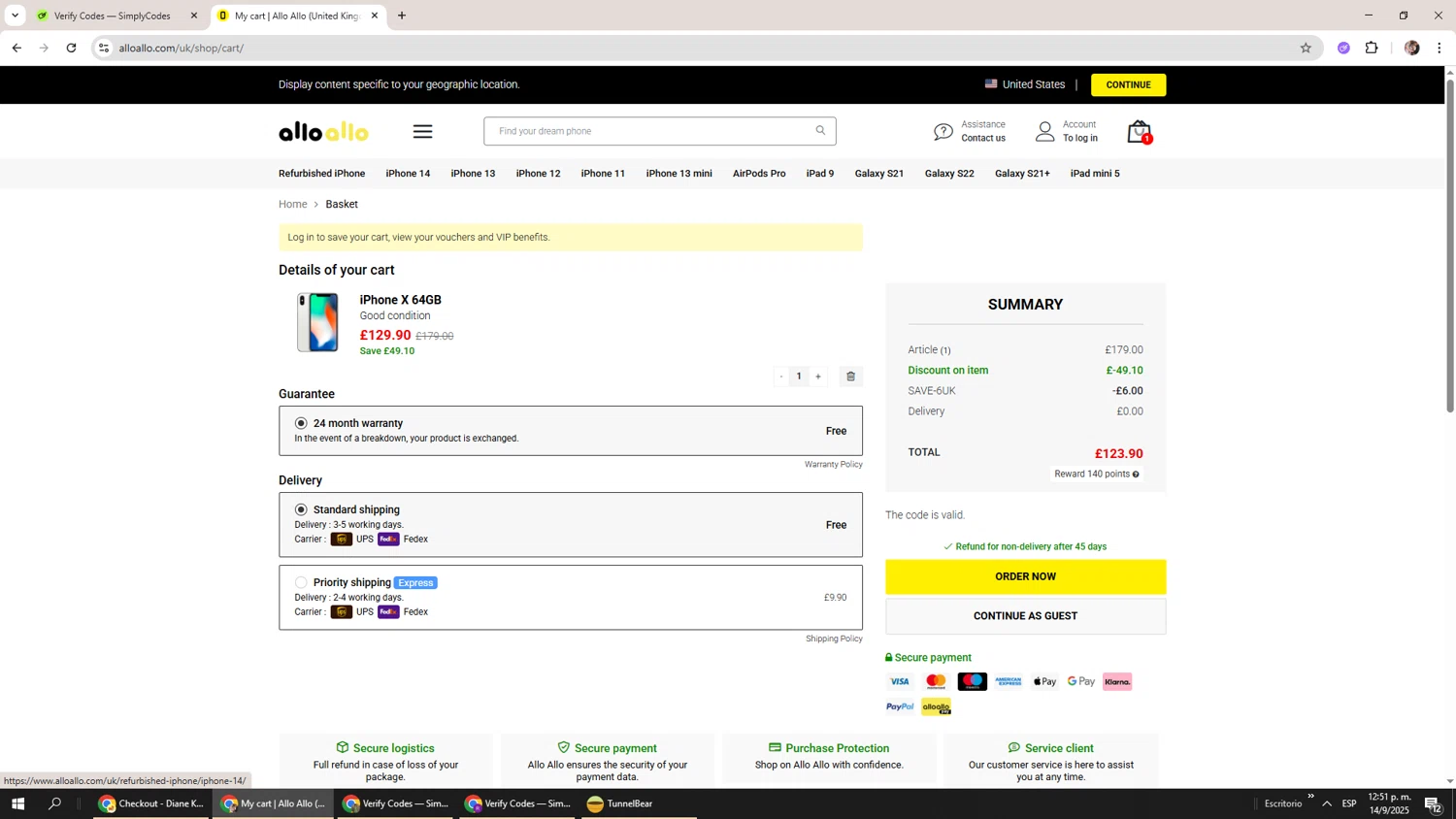Image resolution: width=1456 pixels, height=819 pixels.
Task: Open Windows taskbar search
Action: [54, 803]
